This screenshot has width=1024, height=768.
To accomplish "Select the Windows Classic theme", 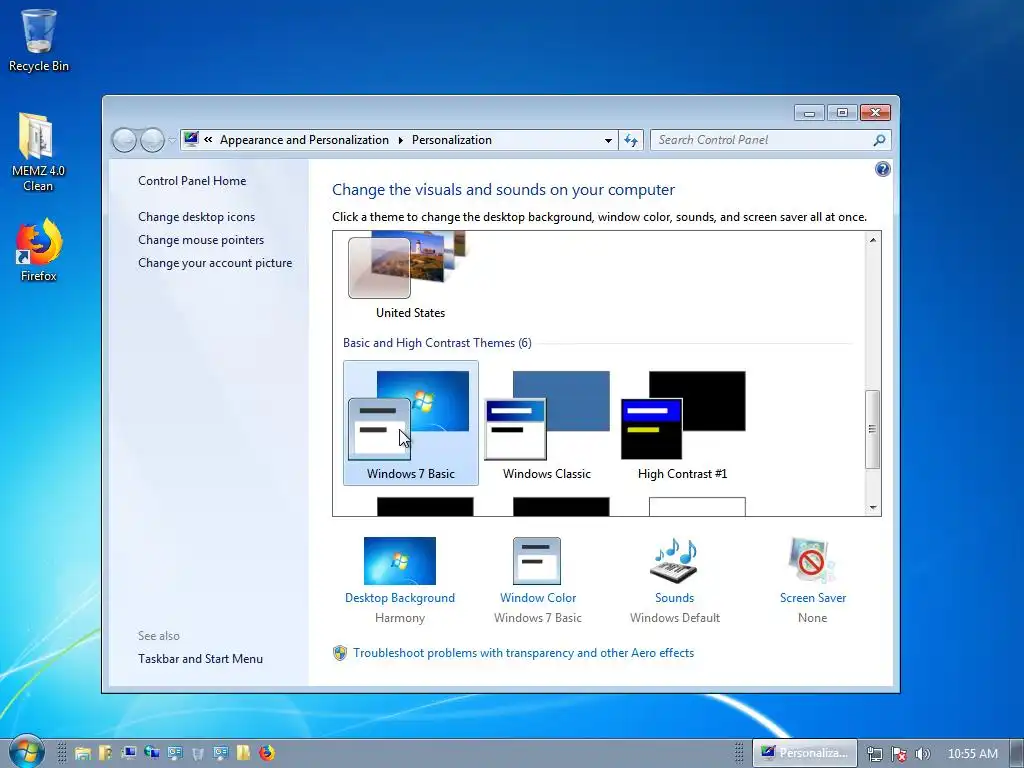I will 547,423.
